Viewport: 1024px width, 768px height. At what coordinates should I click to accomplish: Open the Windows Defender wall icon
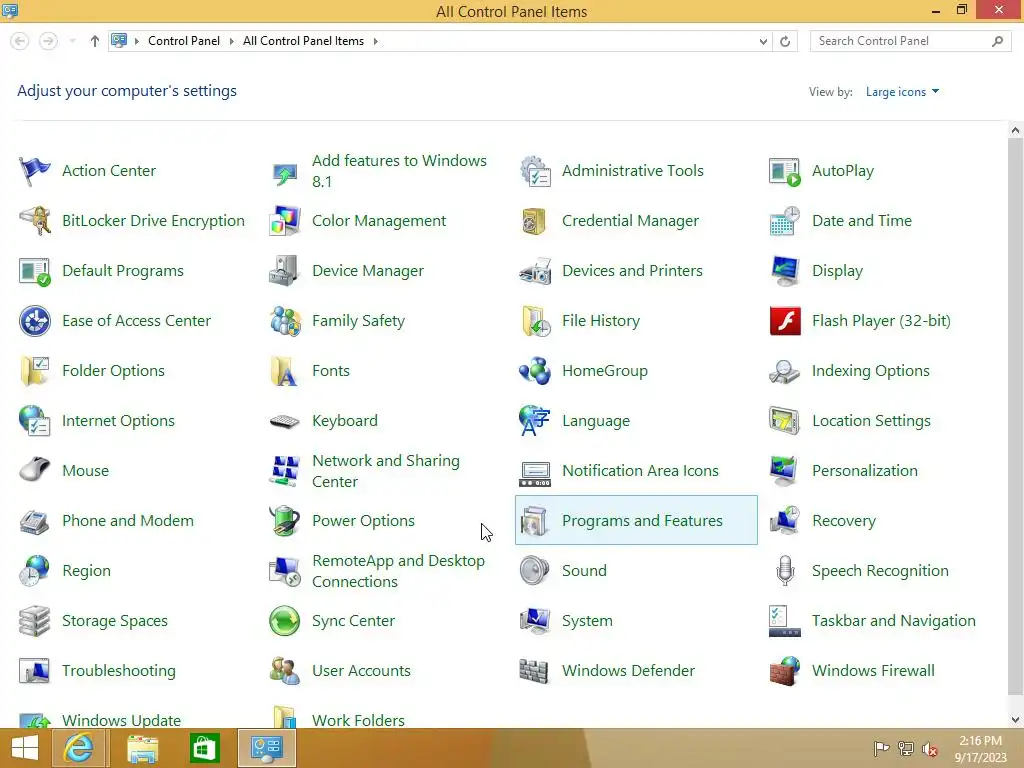point(534,671)
